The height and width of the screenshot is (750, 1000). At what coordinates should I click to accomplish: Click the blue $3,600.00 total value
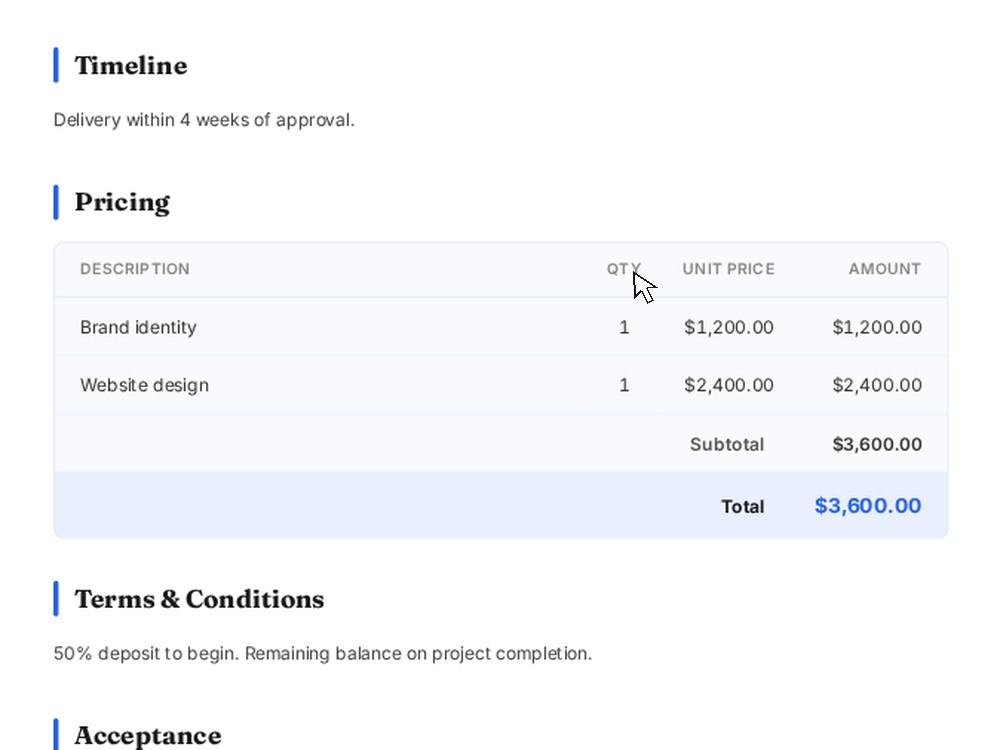868,506
